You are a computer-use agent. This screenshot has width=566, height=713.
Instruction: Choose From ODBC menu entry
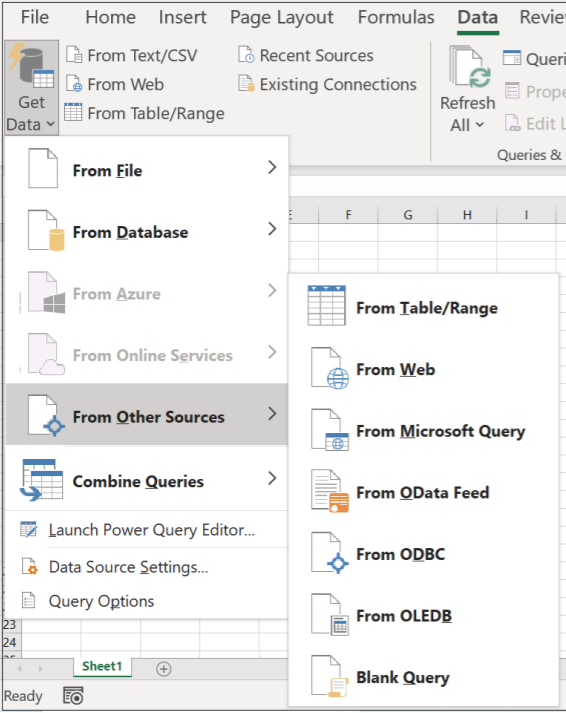pos(423,553)
